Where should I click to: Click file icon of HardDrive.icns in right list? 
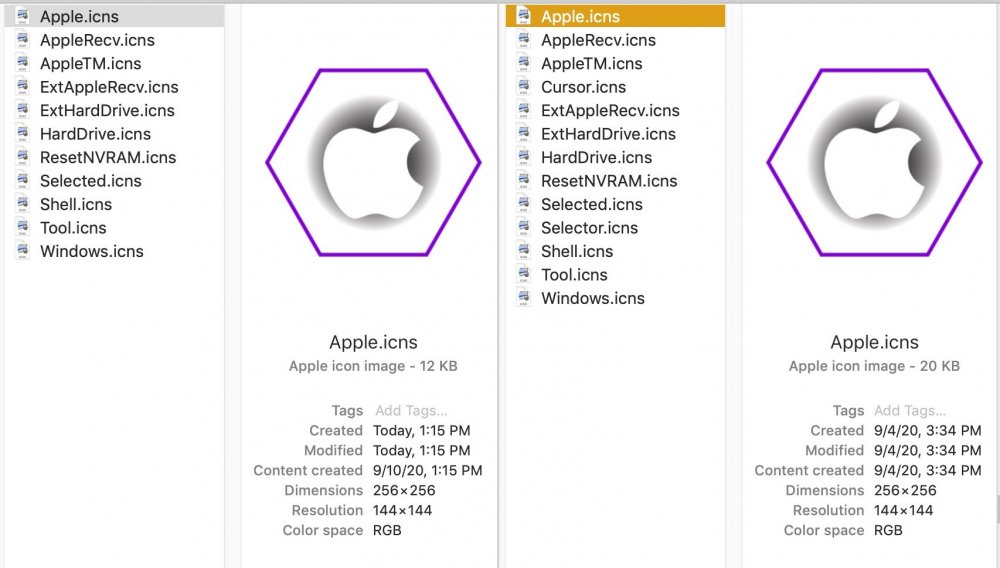[524, 157]
